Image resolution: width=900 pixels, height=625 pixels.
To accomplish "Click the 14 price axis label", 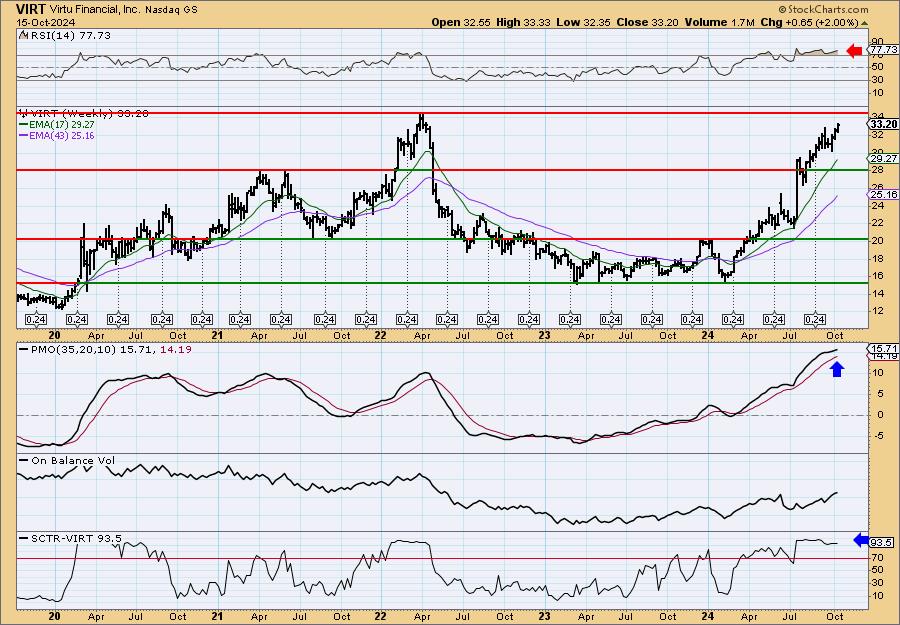I will [x=877, y=293].
